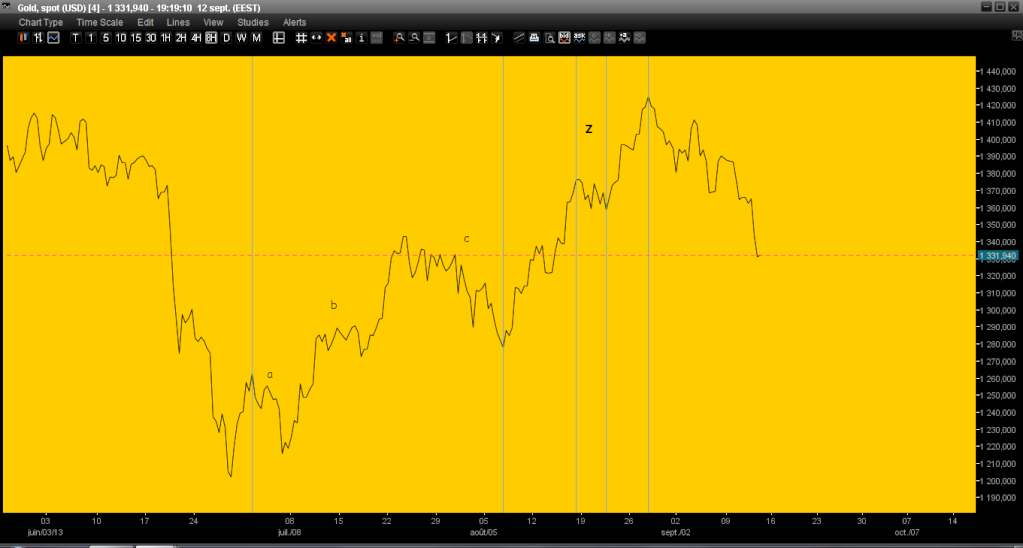Click the 'juin/03/13' date axis label
The image size is (1023, 548).
click(44, 532)
